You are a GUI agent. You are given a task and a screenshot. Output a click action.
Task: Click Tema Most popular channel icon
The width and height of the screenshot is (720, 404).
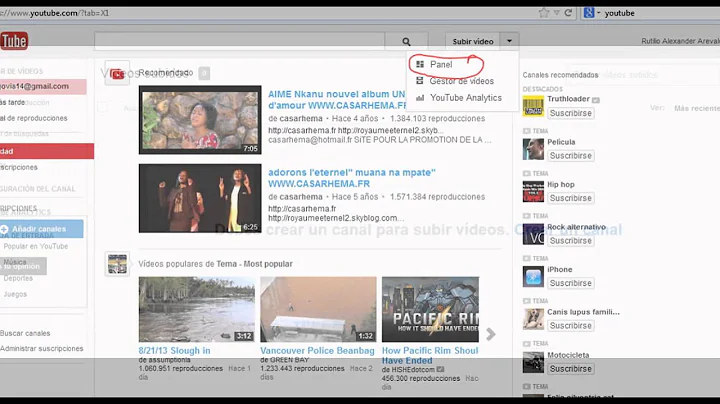(117, 264)
